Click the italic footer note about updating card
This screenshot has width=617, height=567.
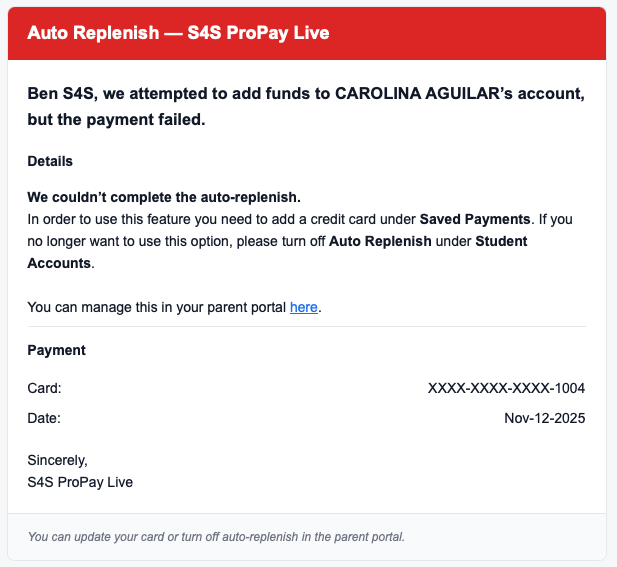pyautogui.click(x=216, y=538)
